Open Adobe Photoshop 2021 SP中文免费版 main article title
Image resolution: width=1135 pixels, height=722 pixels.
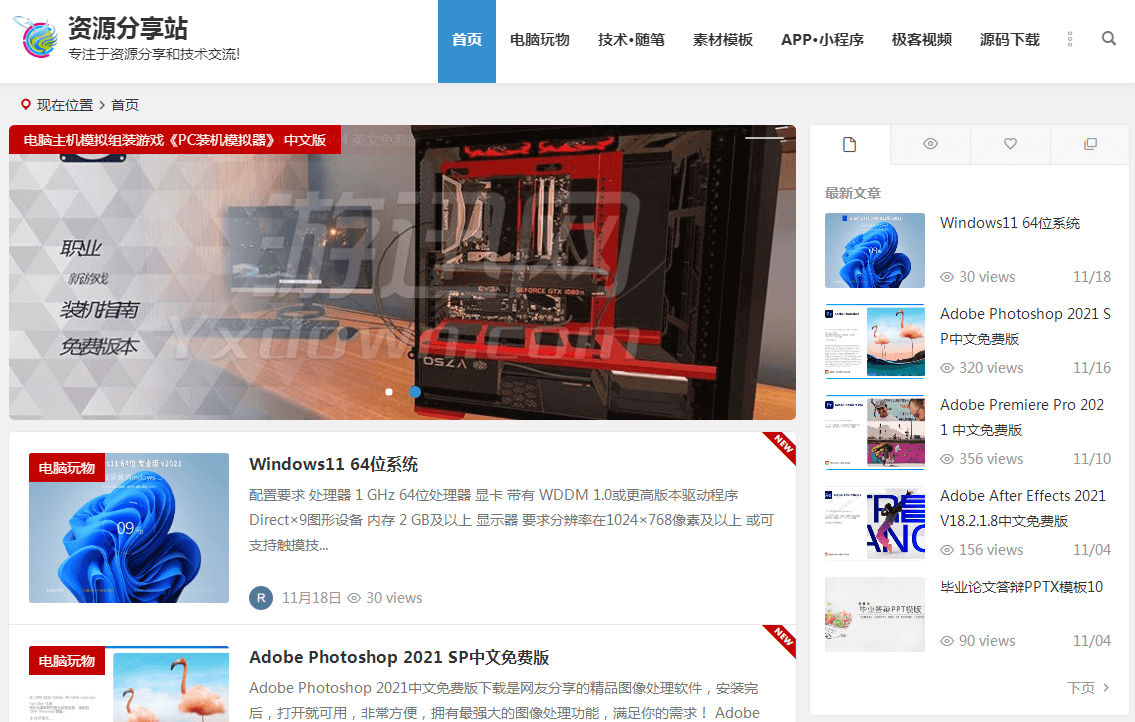[399, 657]
